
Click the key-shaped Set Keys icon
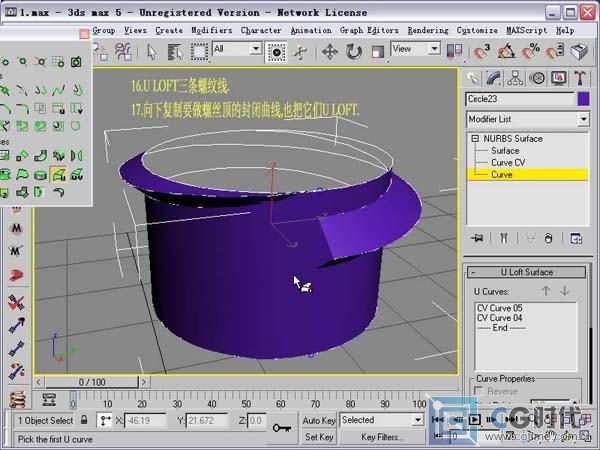pos(282,427)
